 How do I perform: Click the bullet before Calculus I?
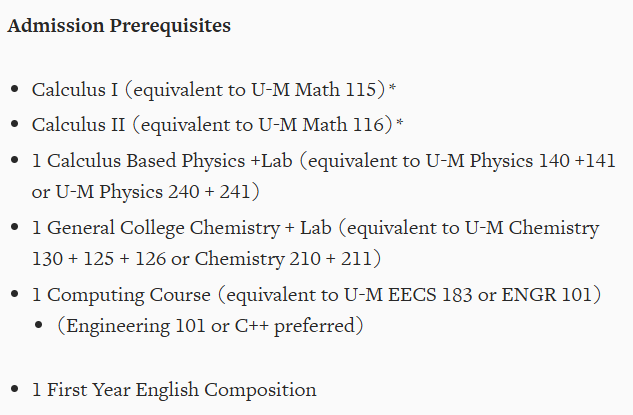[x=15, y=88]
